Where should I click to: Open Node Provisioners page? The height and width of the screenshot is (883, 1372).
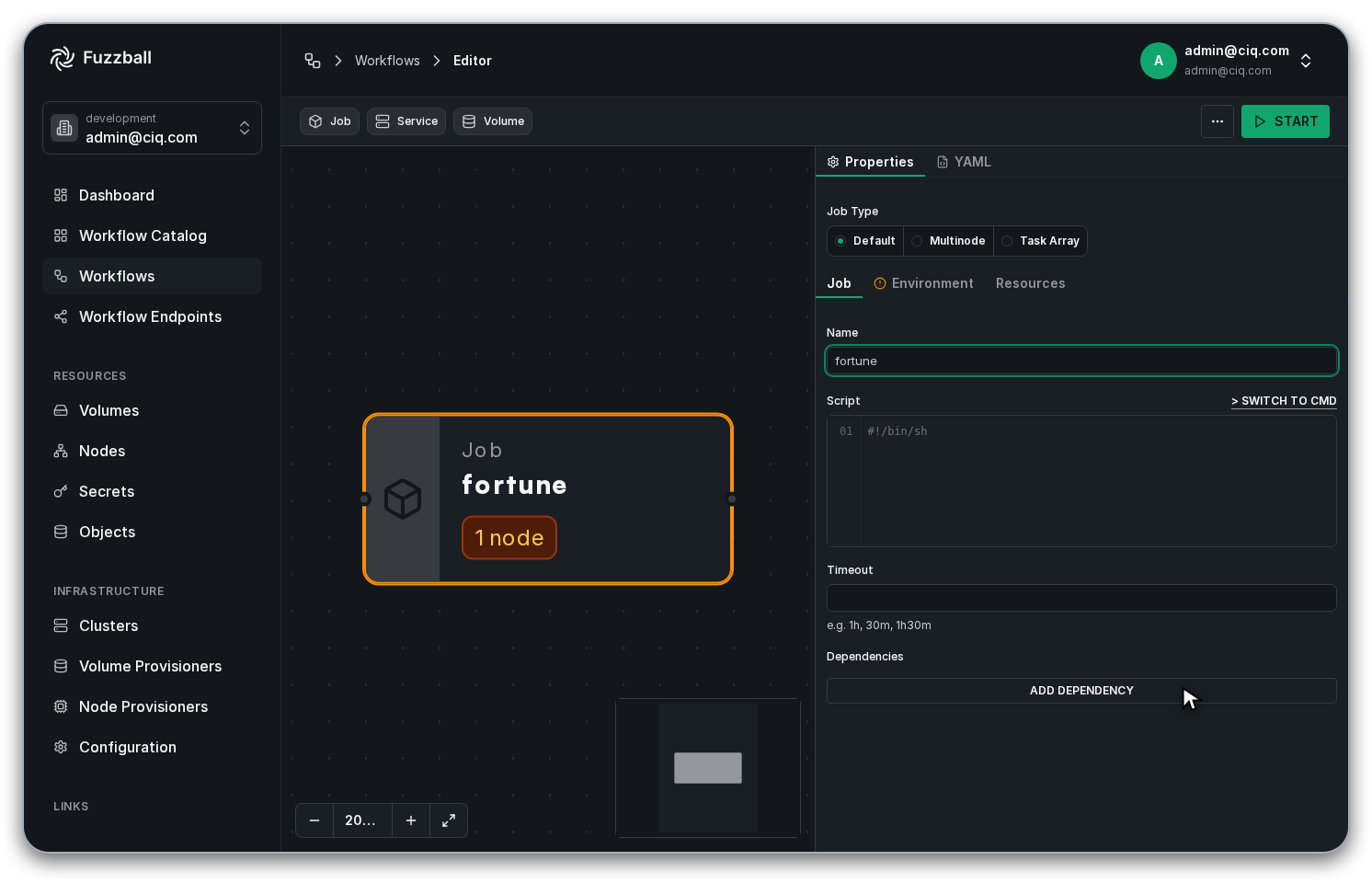[152, 706]
